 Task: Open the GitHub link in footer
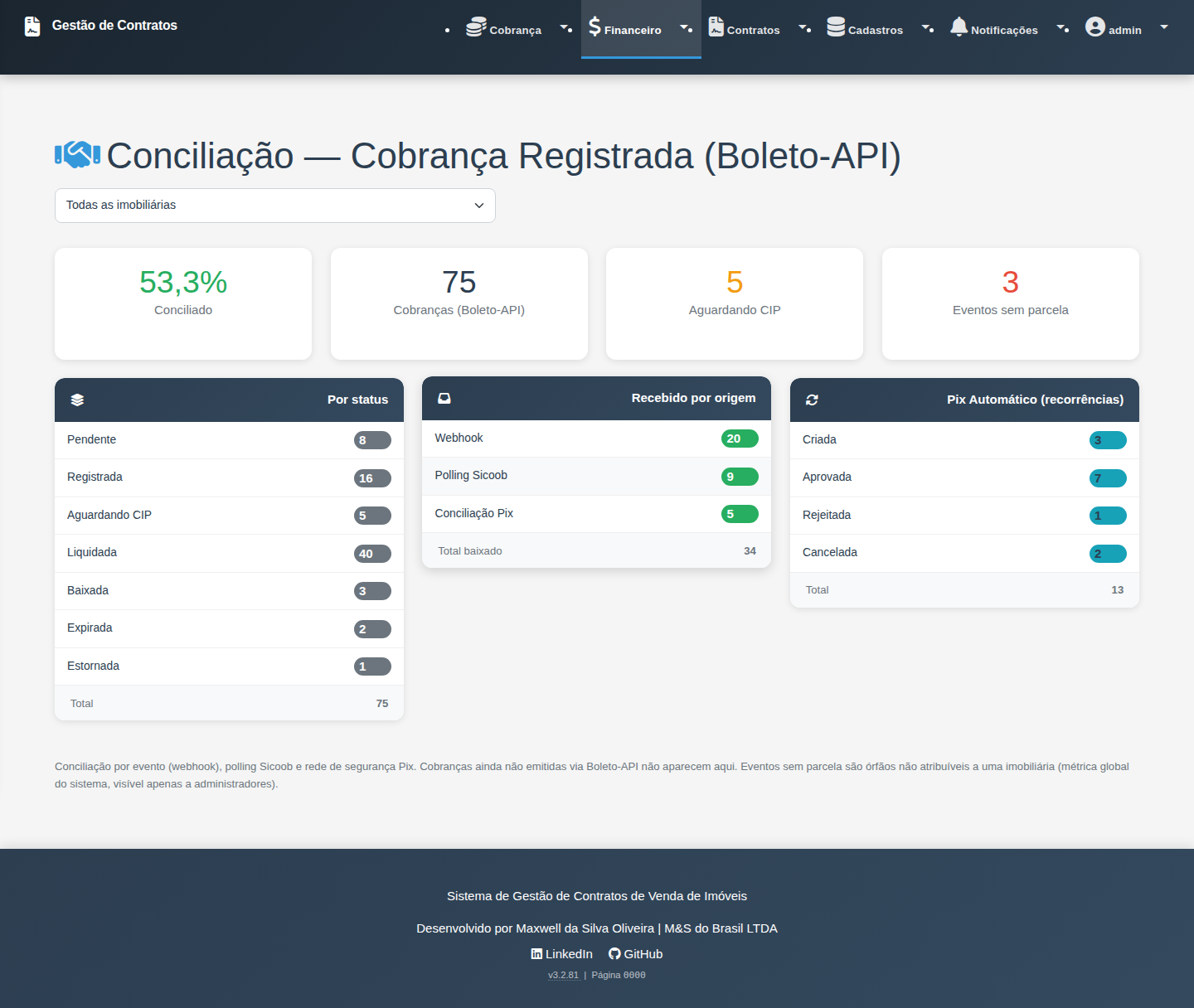636,954
